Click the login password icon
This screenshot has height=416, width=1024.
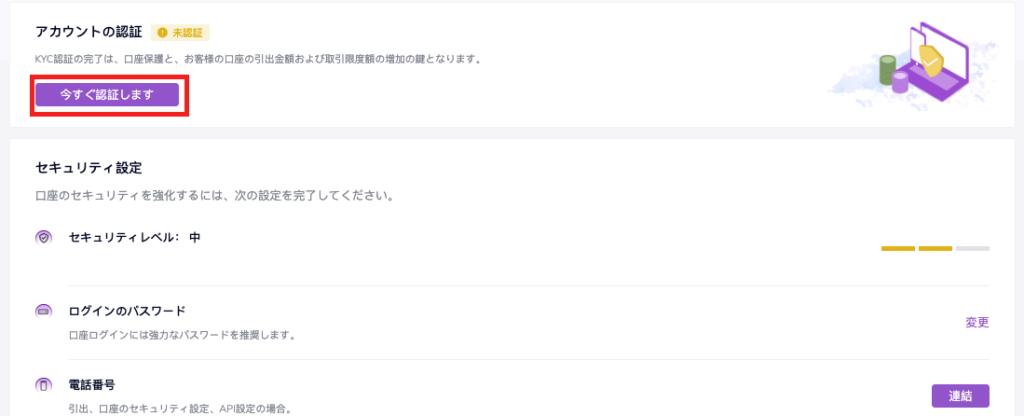click(x=44, y=312)
